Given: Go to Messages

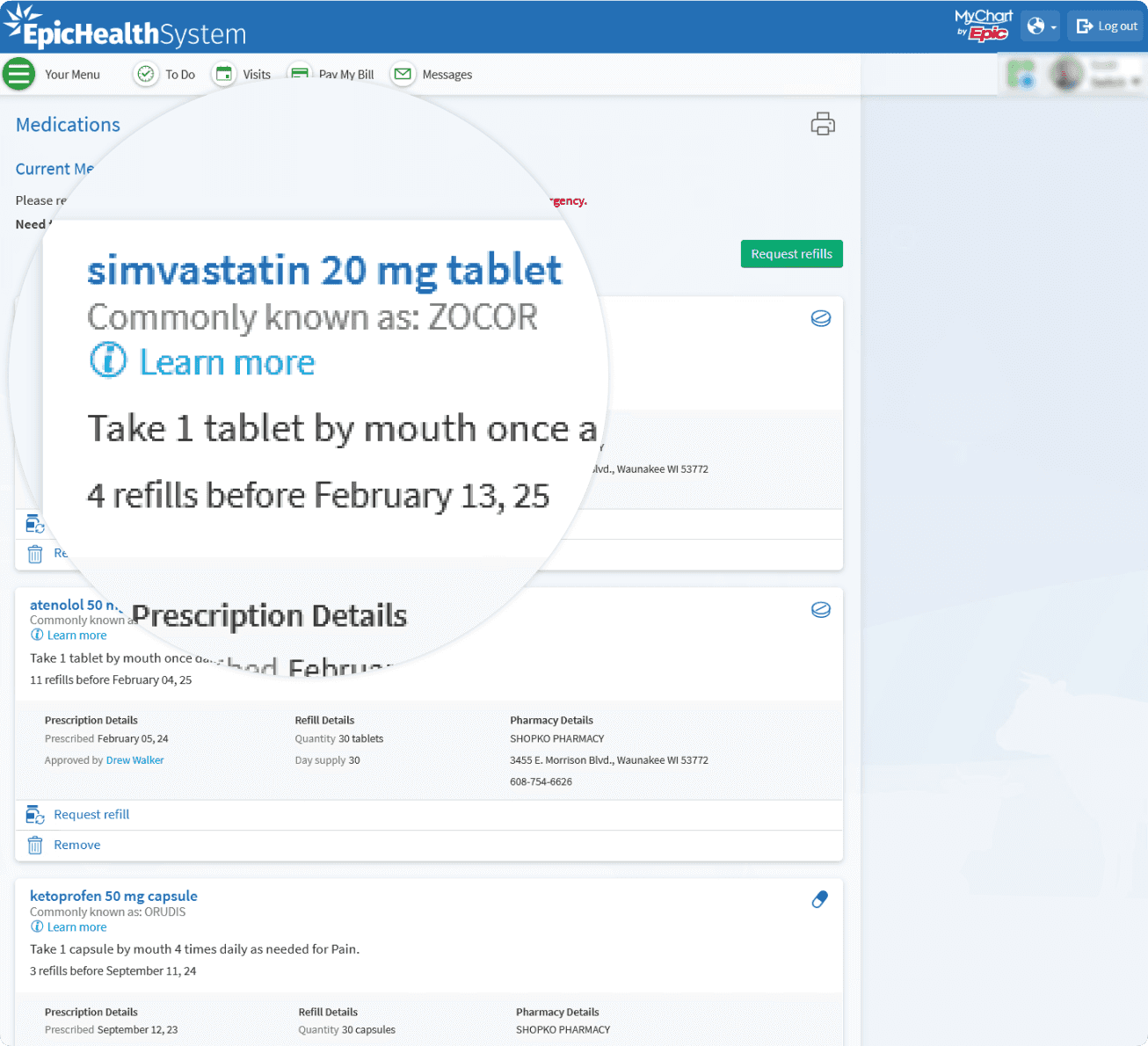Looking at the screenshot, I should click(447, 75).
